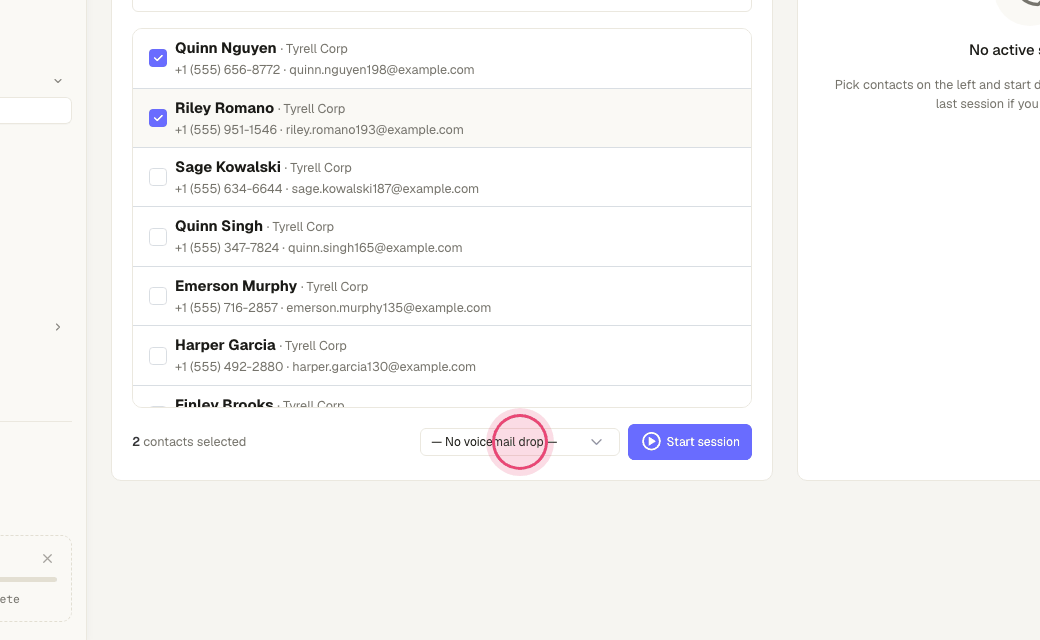Click the name Quinn Nguyen
The height and width of the screenshot is (640, 1040).
[x=226, y=48]
